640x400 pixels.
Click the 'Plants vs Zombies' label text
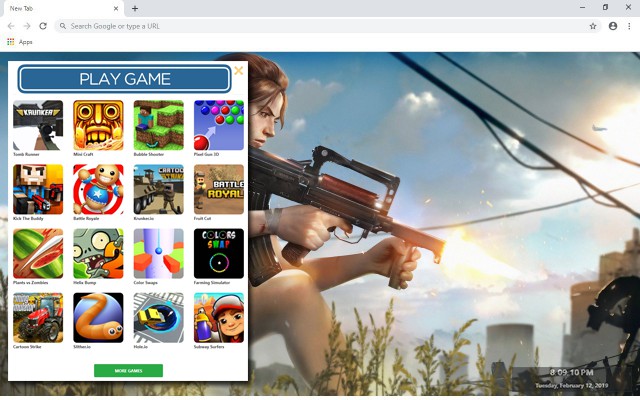(x=31, y=282)
